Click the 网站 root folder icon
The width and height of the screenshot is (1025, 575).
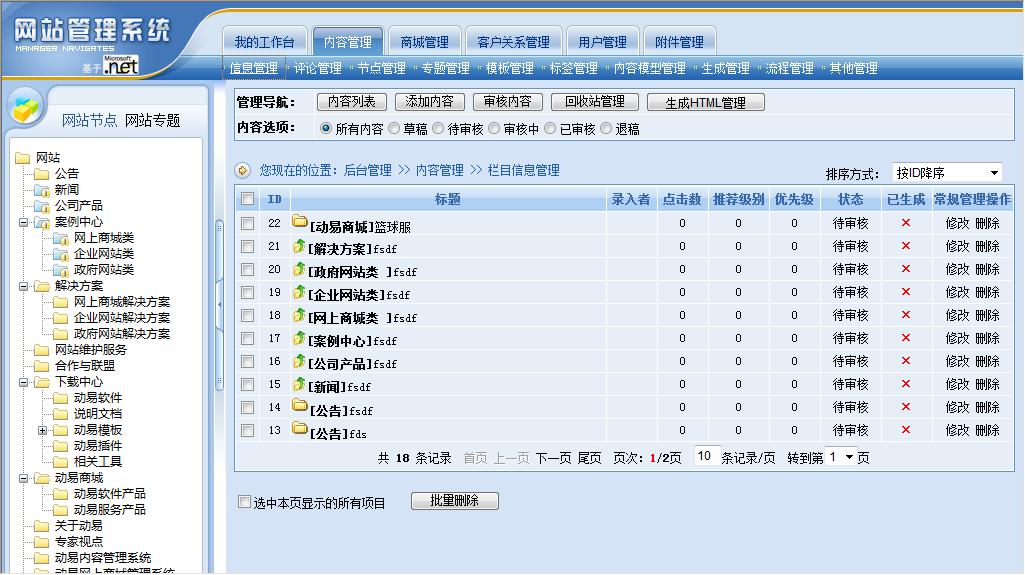tap(22, 158)
